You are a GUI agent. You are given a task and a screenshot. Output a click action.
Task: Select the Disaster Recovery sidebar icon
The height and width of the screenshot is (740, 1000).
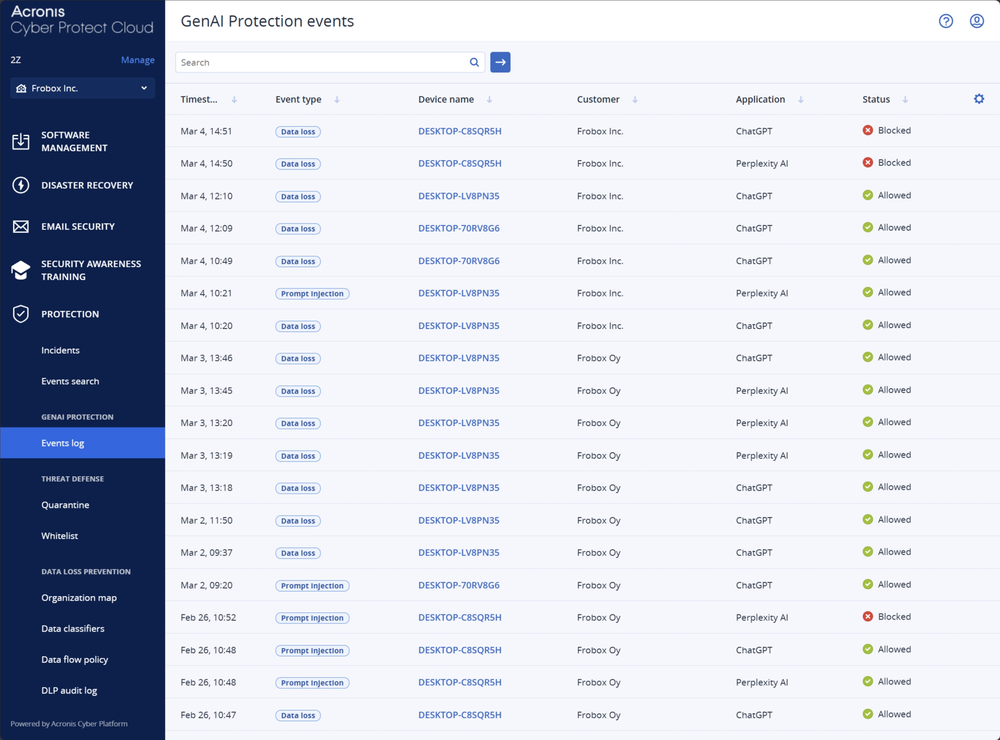click(x=21, y=185)
